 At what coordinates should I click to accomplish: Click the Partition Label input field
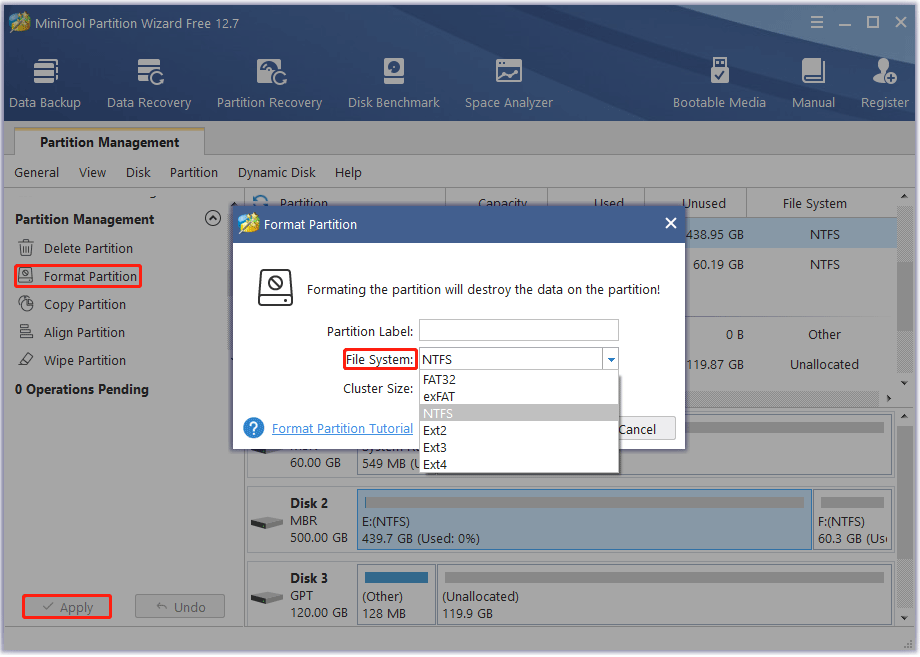point(519,330)
